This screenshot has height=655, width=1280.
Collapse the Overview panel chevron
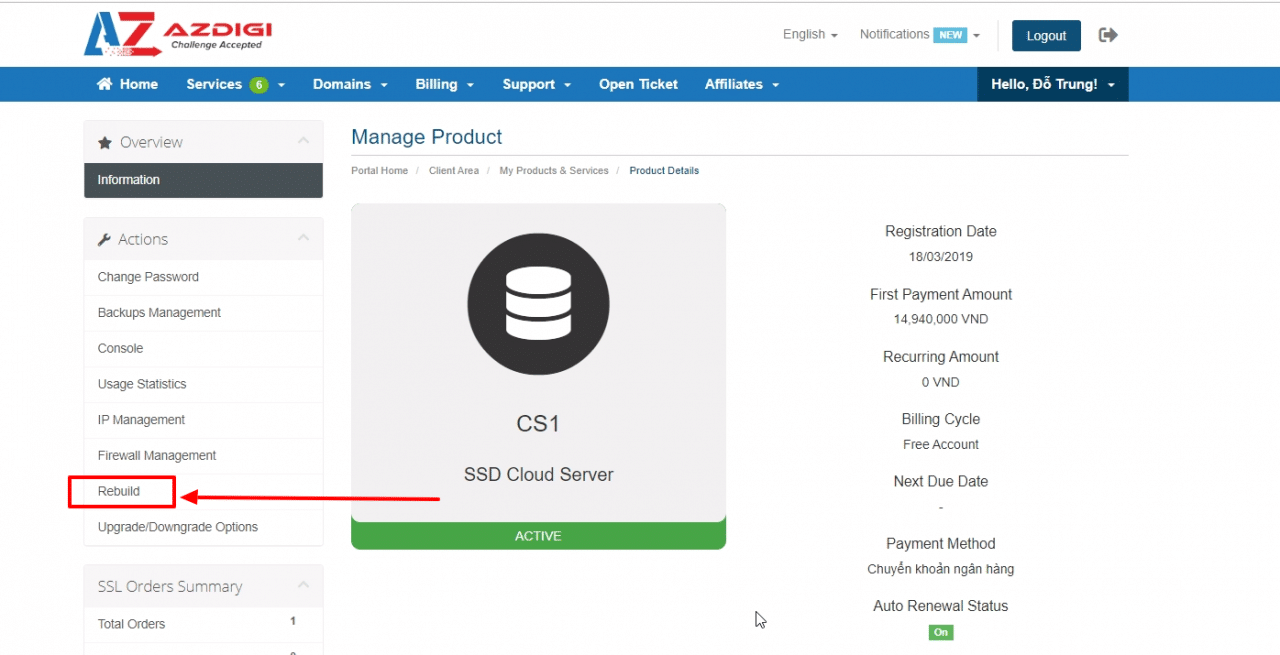click(303, 142)
